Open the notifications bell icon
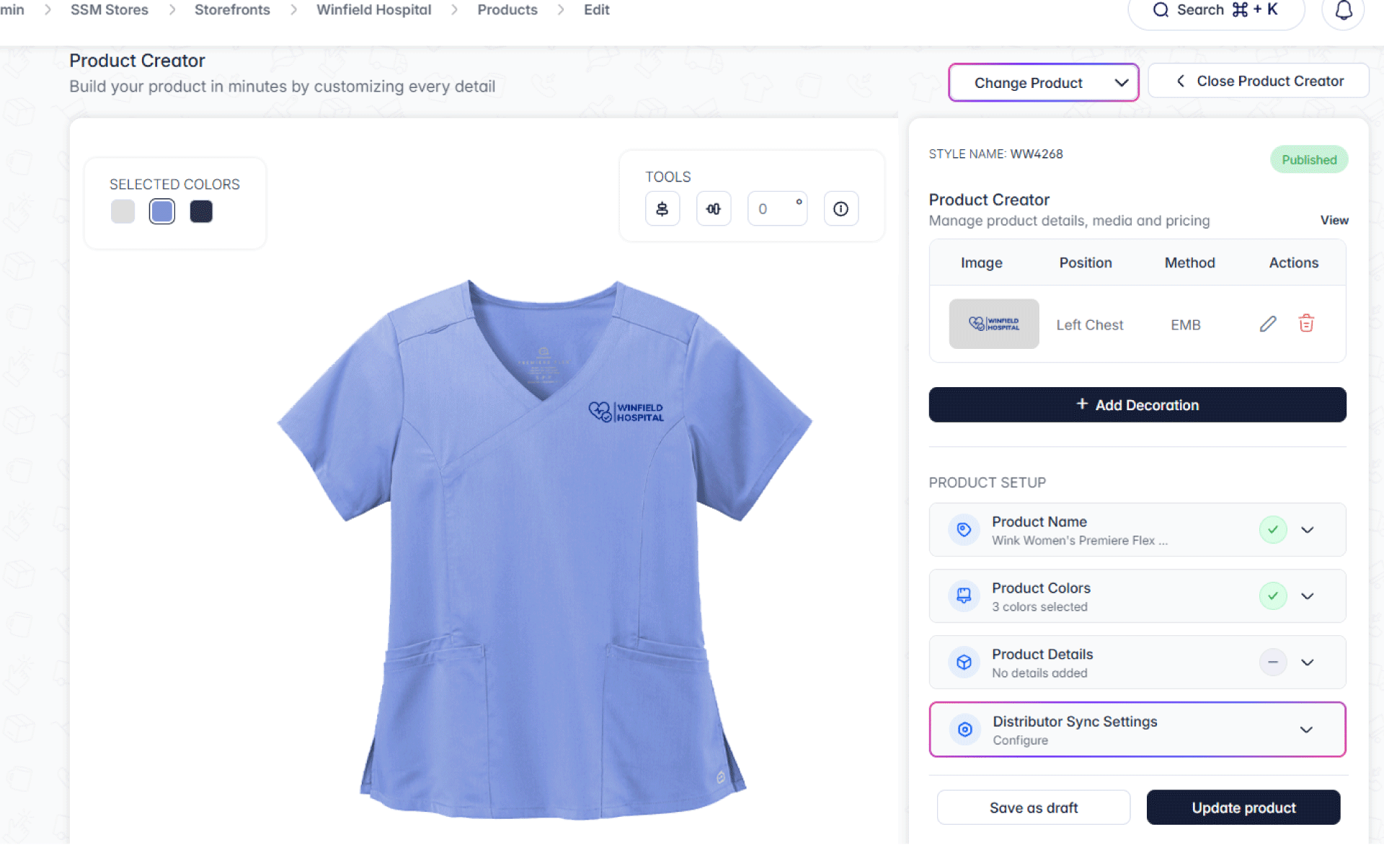 (1343, 10)
